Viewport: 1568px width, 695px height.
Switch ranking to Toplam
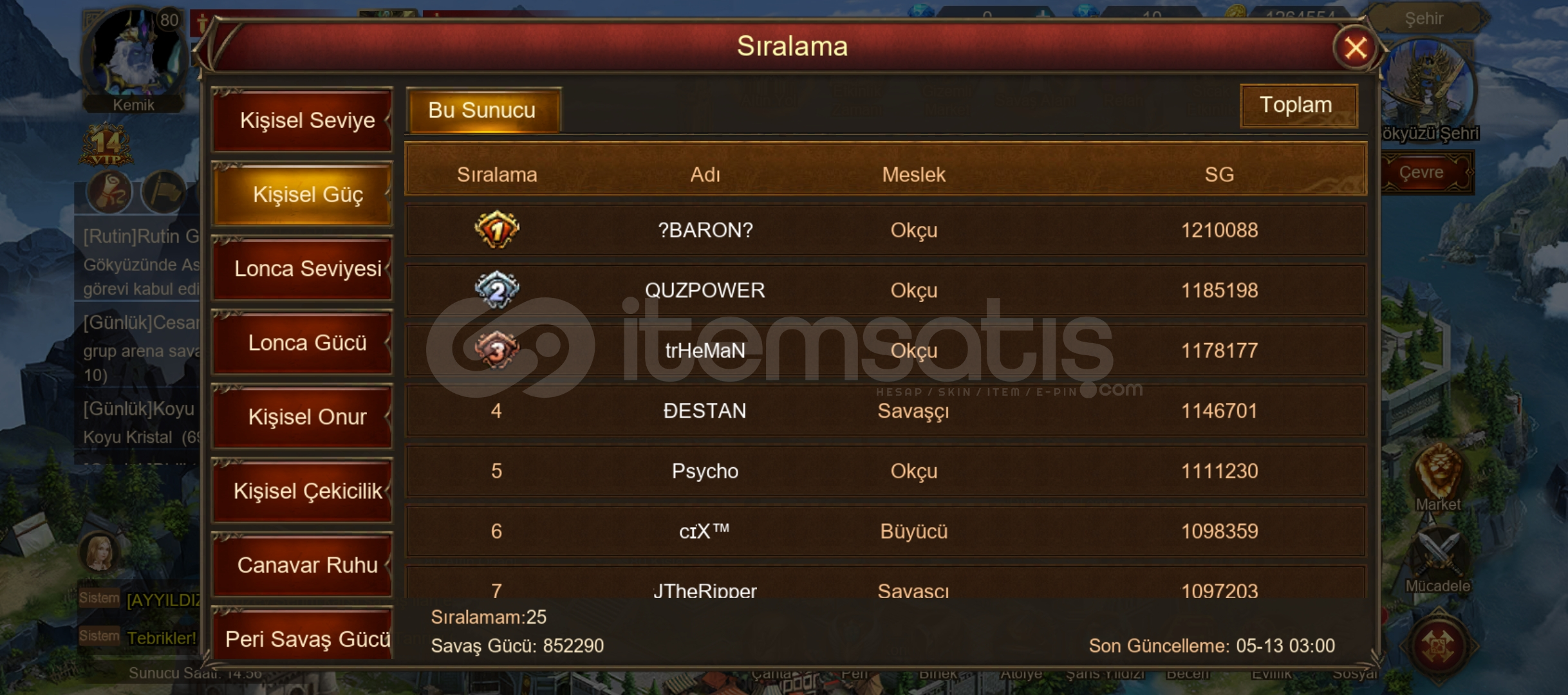coord(1298,105)
